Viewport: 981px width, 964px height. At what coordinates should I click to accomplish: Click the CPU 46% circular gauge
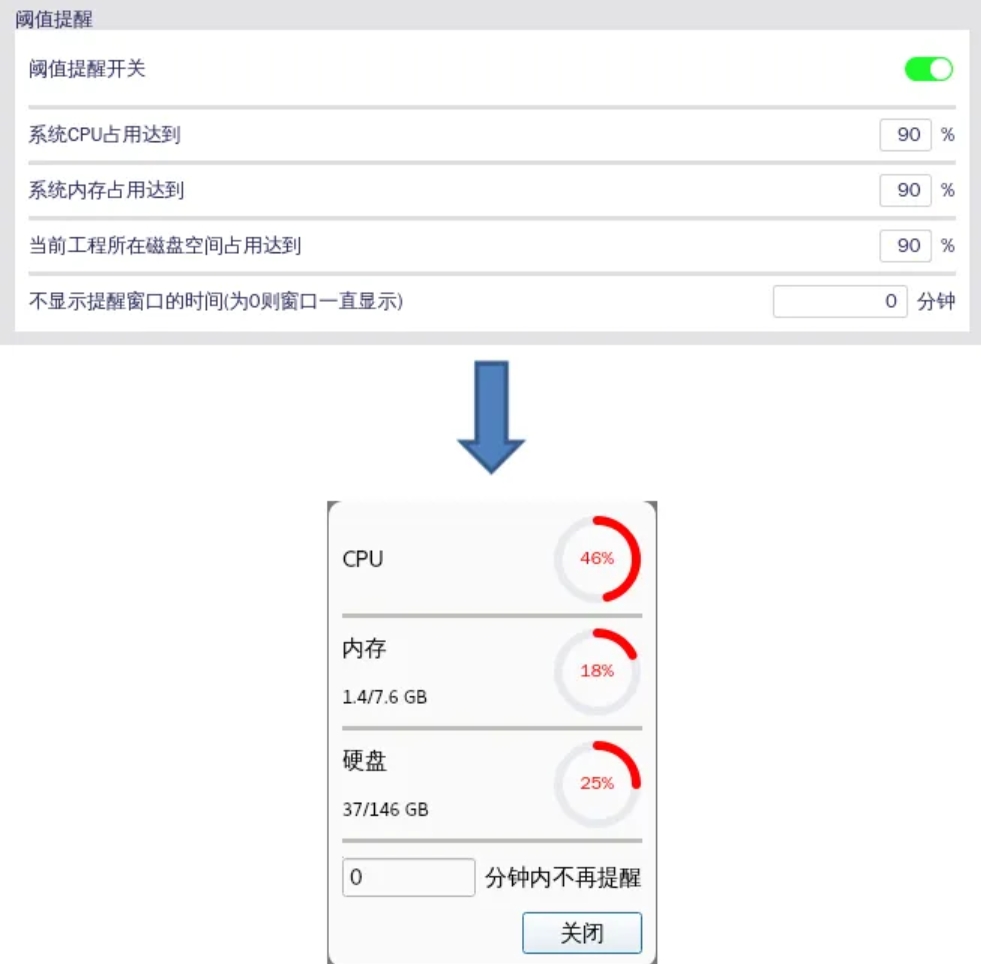click(x=597, y=559)
